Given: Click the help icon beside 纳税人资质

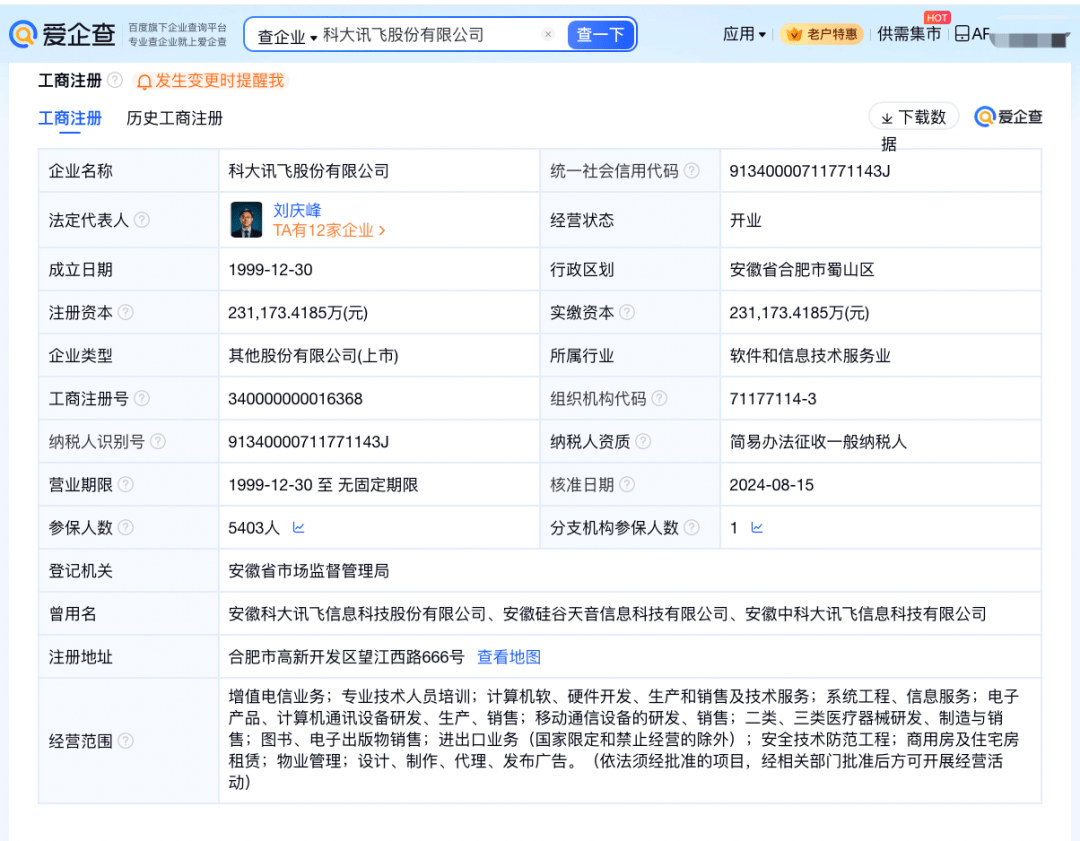Looking at the screenshot, I should coord(643,441).
